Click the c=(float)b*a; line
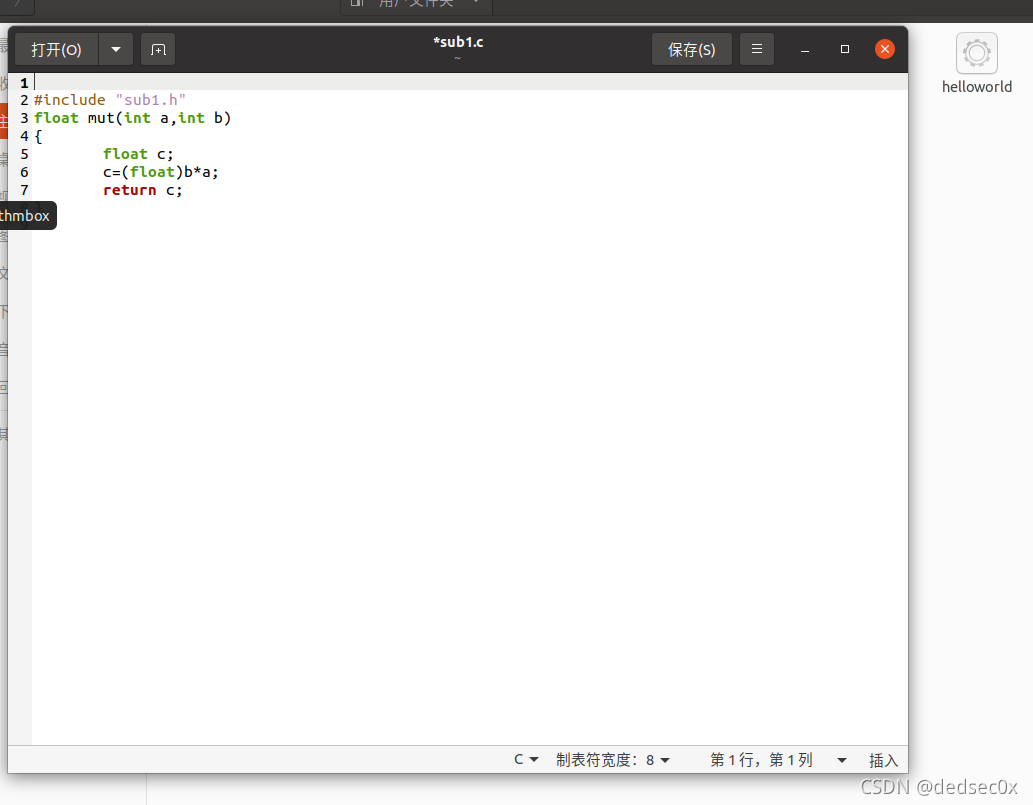 coord(161,172)
